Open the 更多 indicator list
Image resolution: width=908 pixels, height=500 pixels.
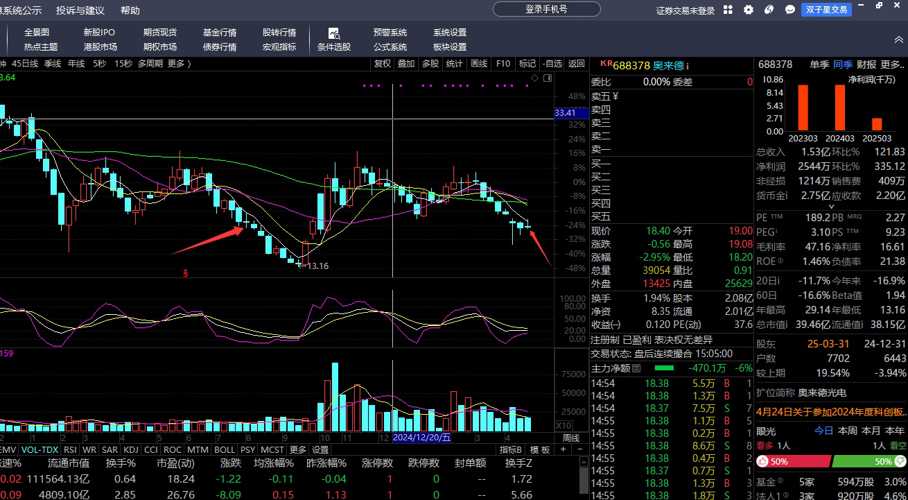(x=298, y=450)
